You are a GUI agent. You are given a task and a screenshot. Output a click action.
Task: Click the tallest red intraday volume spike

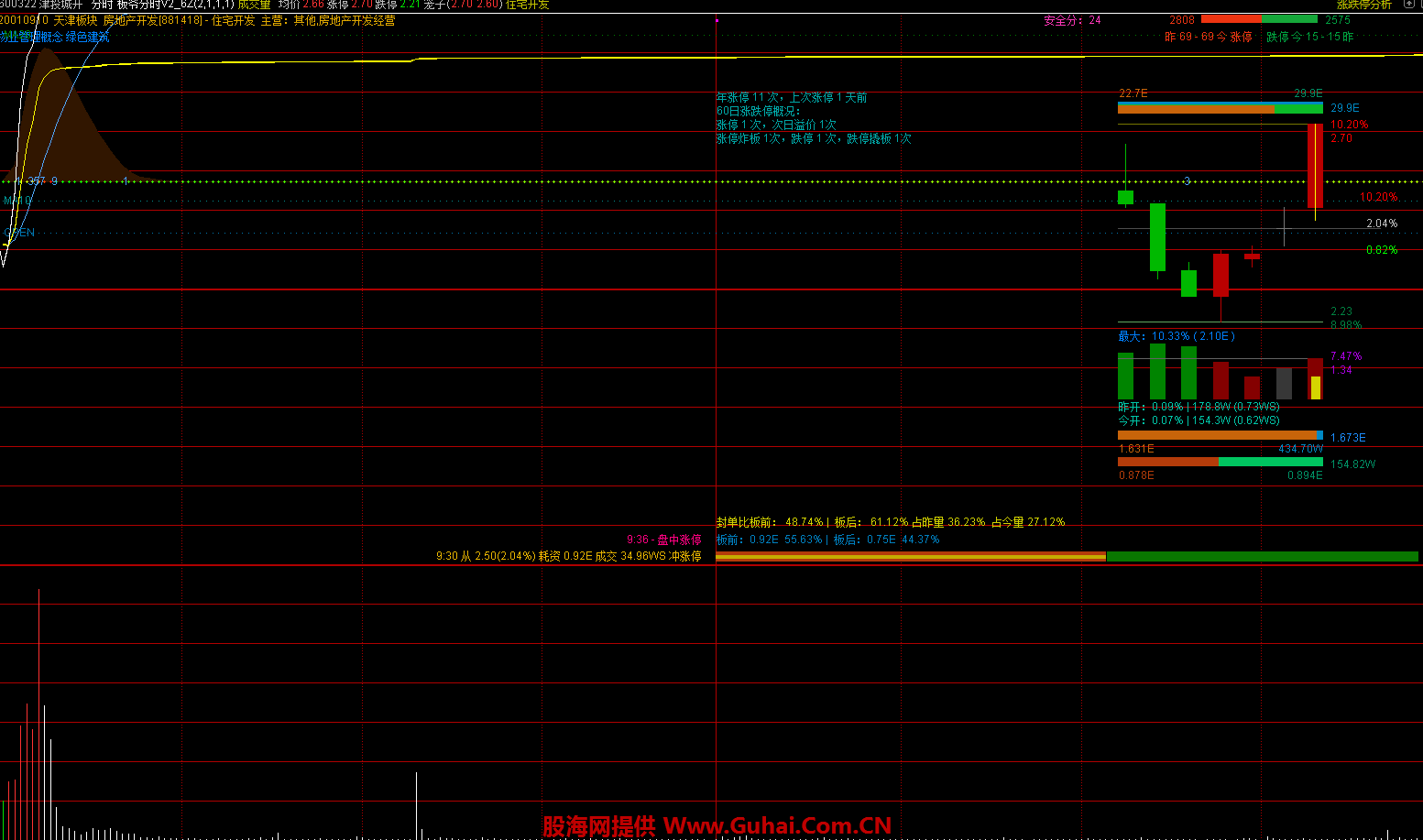[38, 715]
